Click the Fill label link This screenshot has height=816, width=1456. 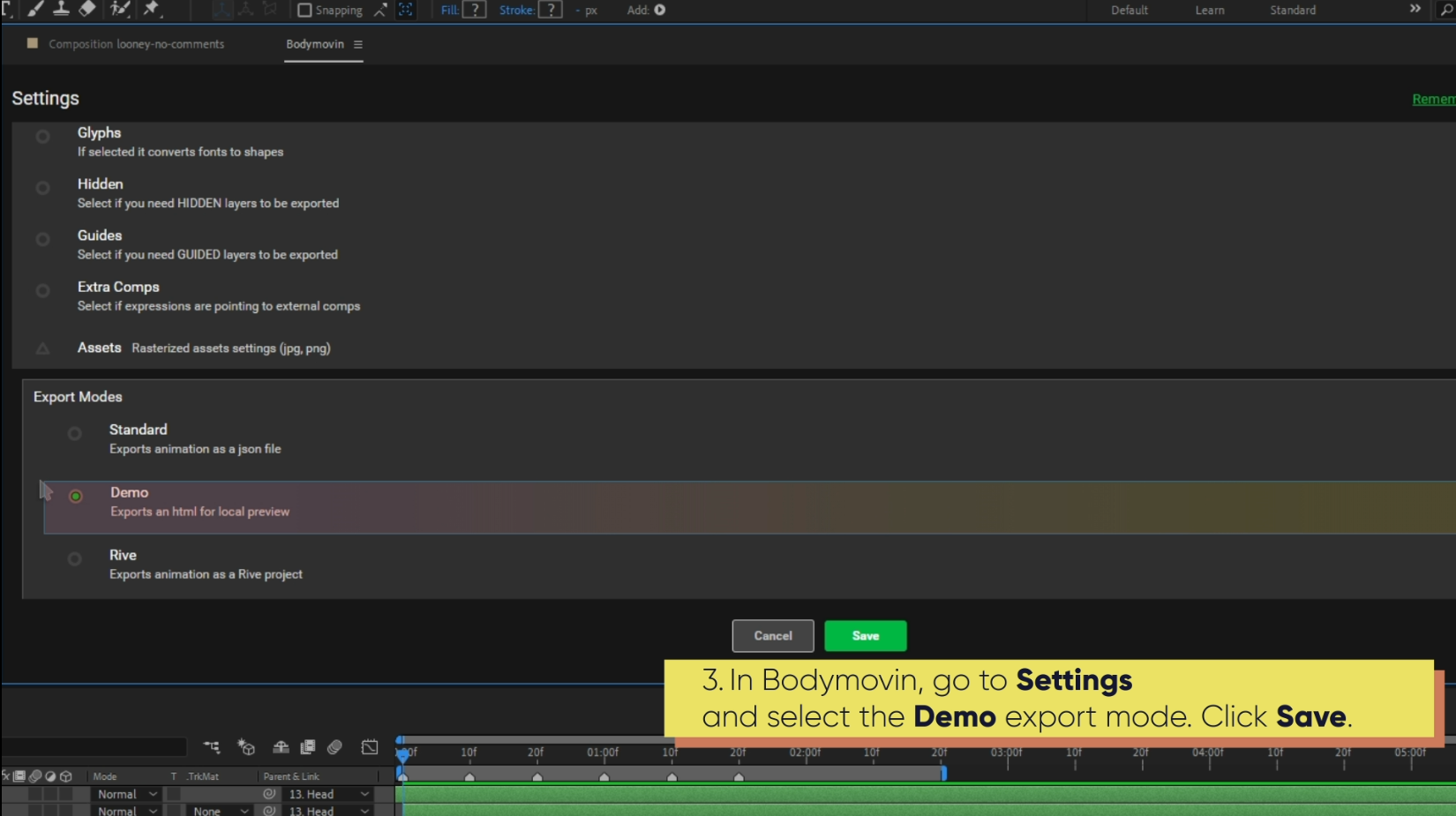point(450,11)
